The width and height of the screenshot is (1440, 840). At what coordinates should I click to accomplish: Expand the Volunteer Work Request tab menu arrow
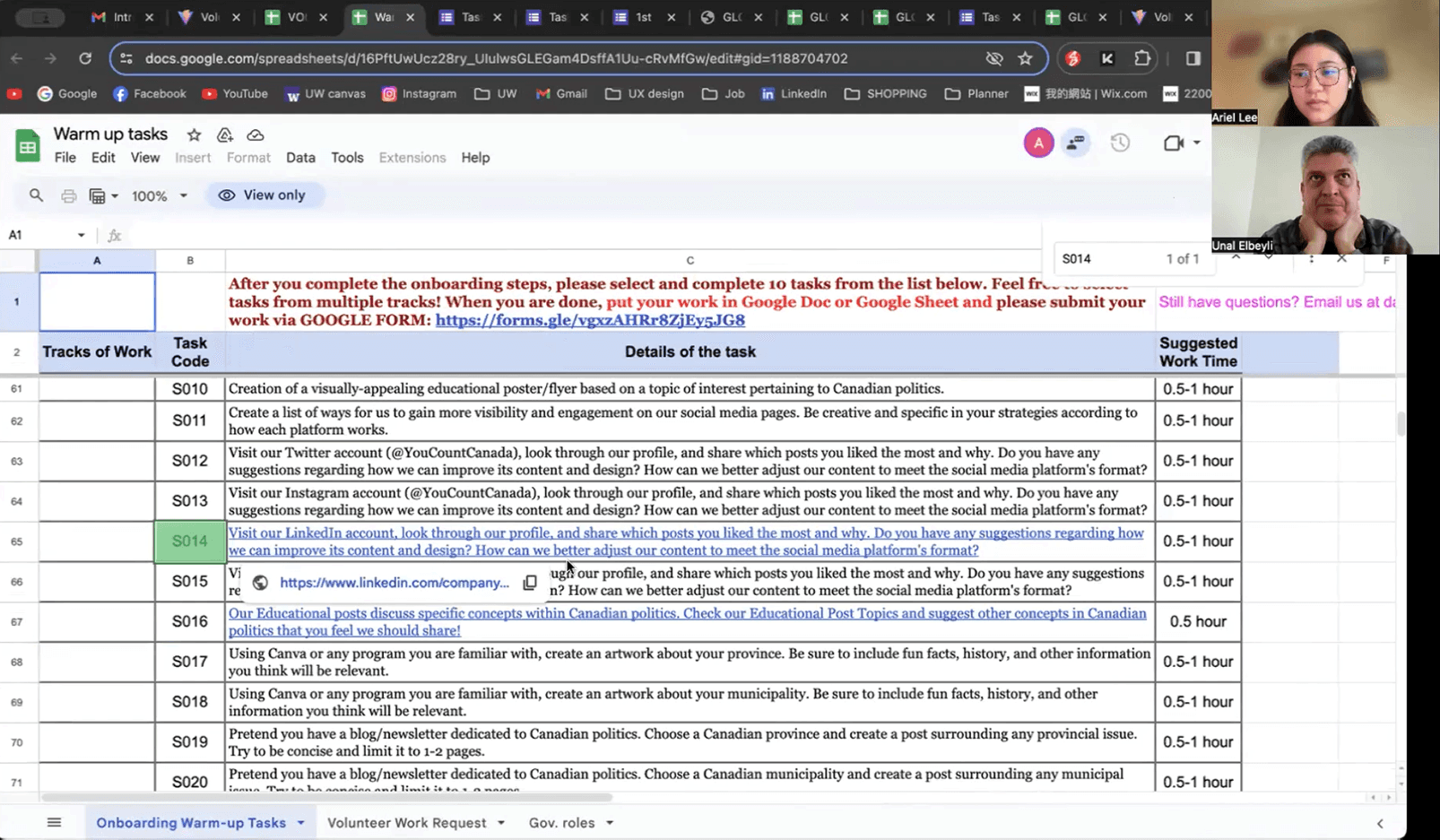501,823
